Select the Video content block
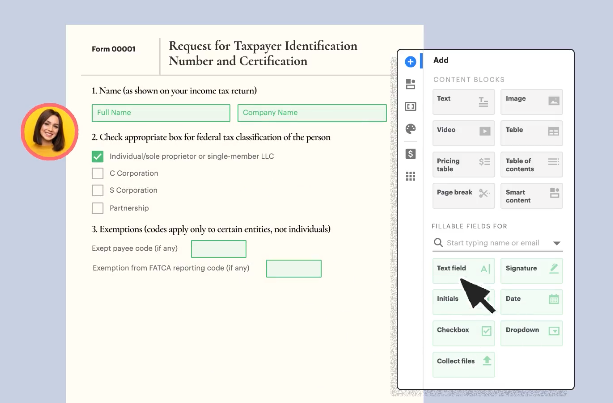Screen dimensions: 613x403 463,131
